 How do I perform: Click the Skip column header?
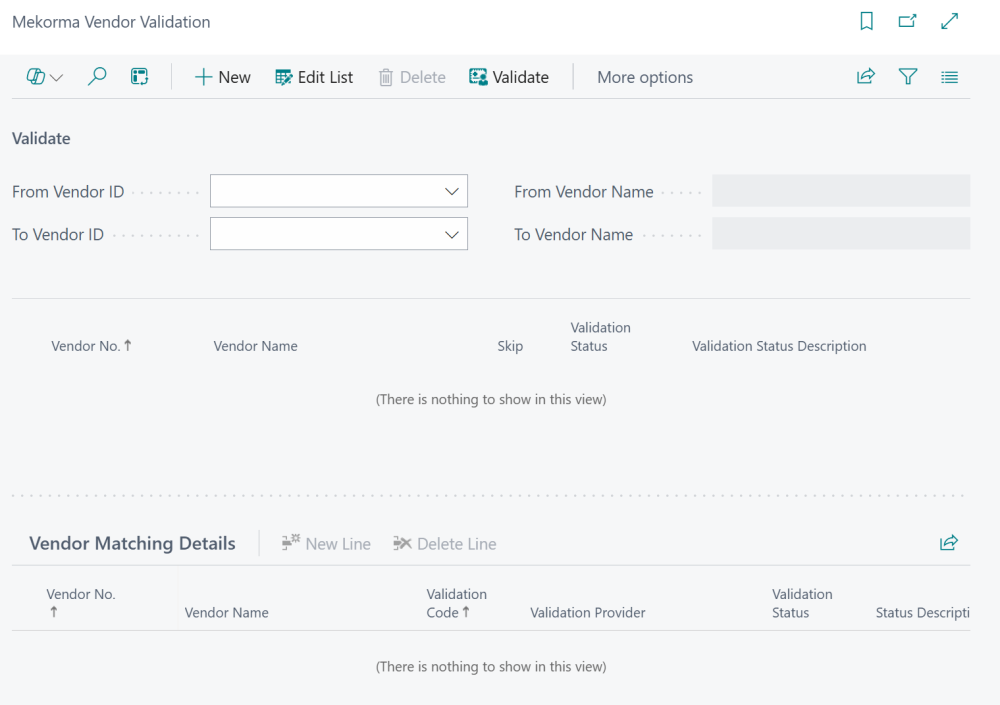tap(510, 345)
